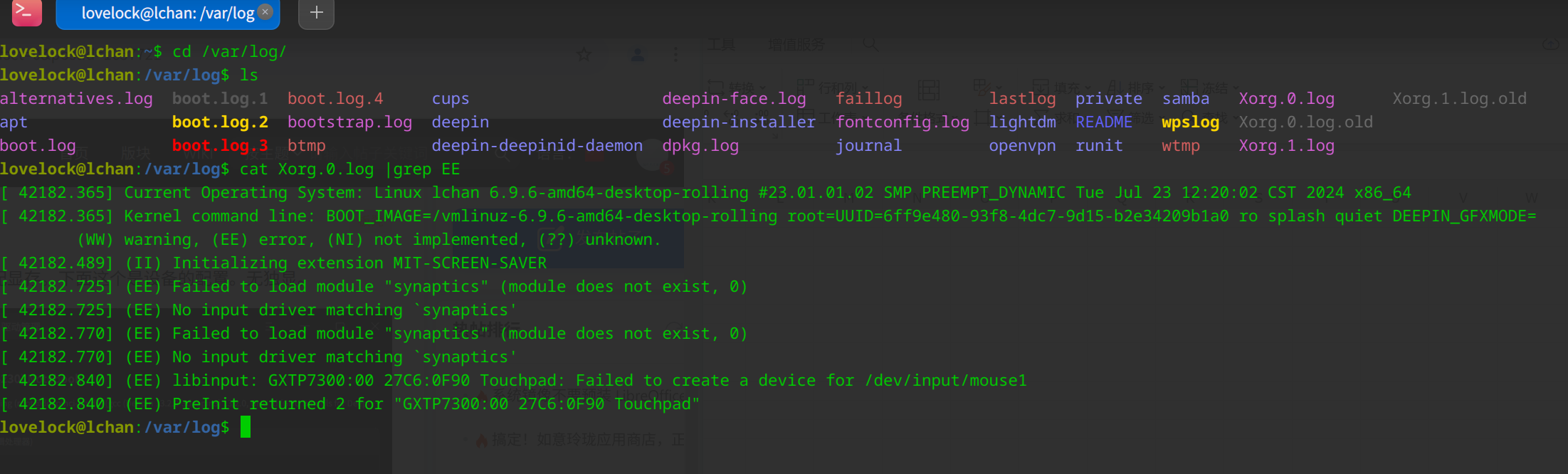The height and width of the screenshot is (474, 1568).
Task: Click the alternatives.log file name
Action: (x=76, y=99)
